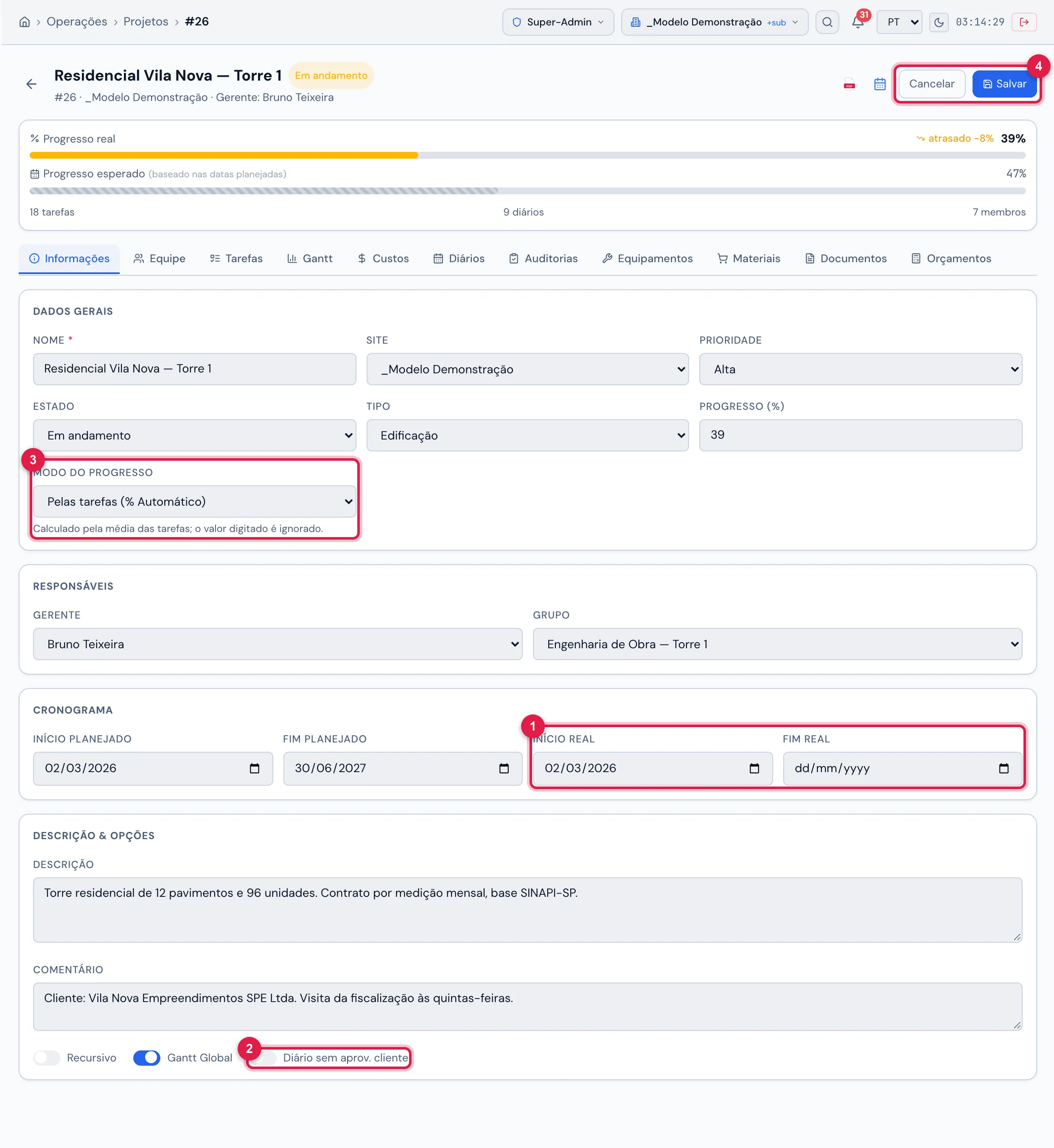Viewport: 1054px width, 1148px height.
Task: Toggle dark mode moon icon
Action: click(939, 22)
